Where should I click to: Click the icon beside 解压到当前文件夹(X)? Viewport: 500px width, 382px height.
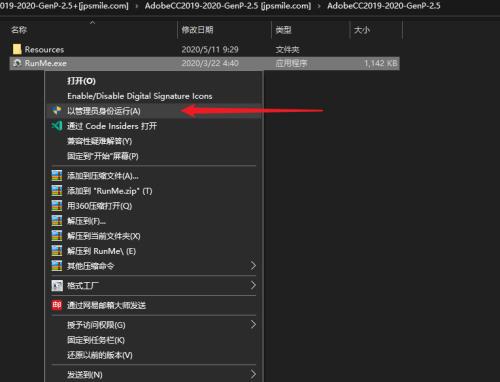pyautogui.click(x=57, y=236)
